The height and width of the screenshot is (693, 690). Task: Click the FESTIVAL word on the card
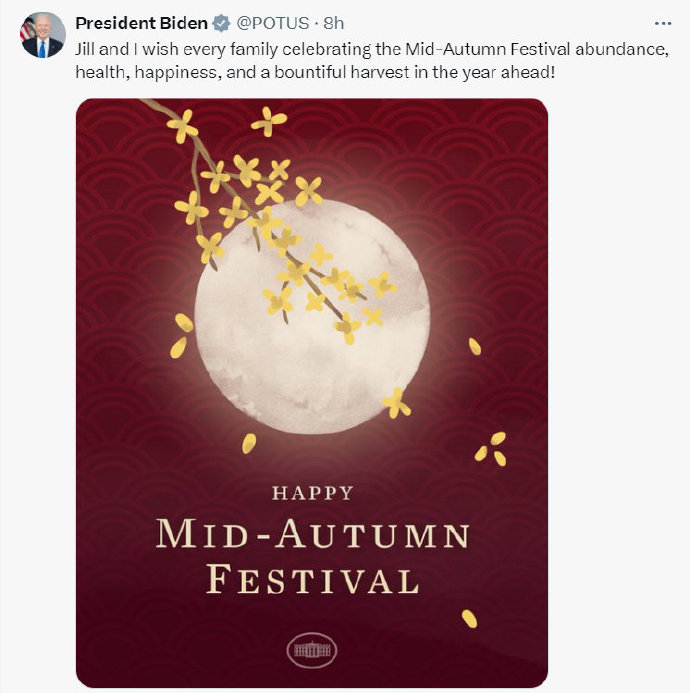(313, 579)
